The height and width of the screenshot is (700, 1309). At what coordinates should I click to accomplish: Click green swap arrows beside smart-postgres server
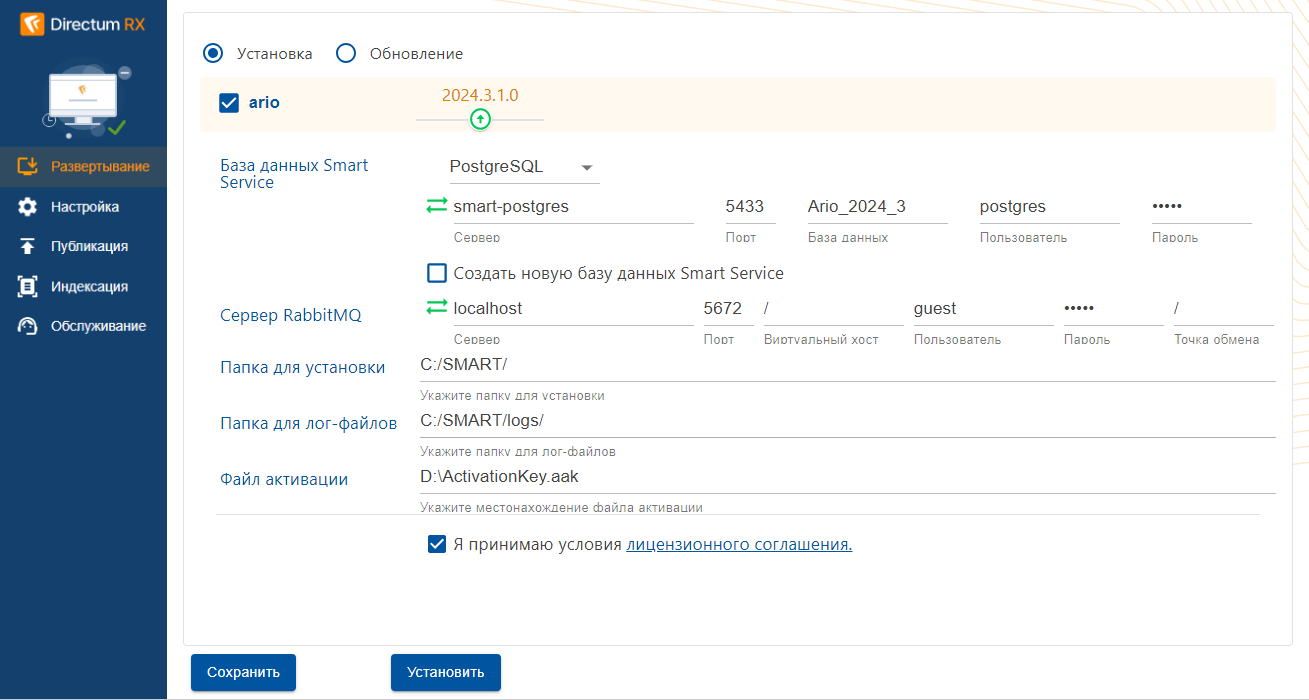click(437, 206)
